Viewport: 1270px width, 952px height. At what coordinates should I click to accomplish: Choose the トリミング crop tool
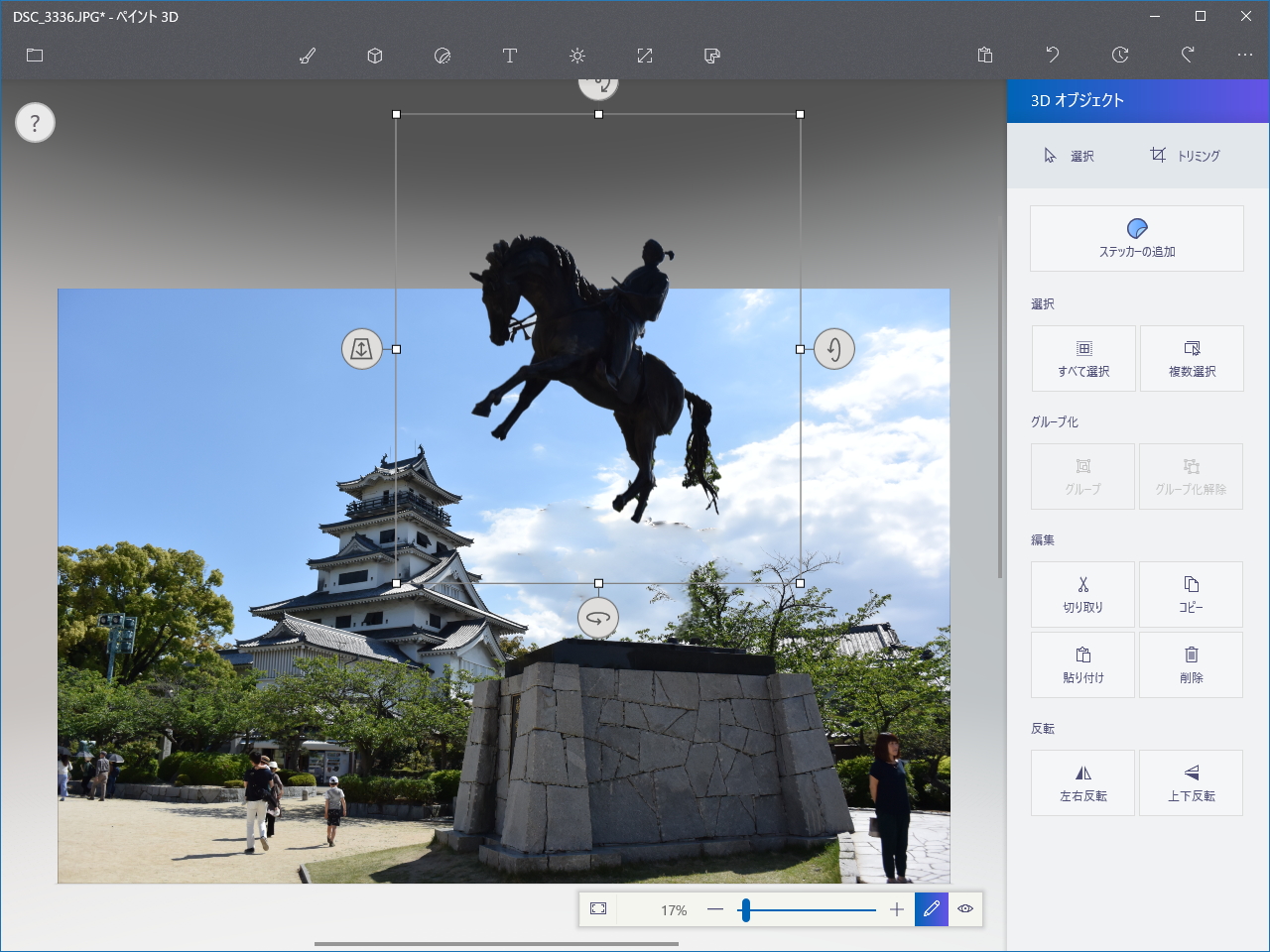tap(1185, 156)
